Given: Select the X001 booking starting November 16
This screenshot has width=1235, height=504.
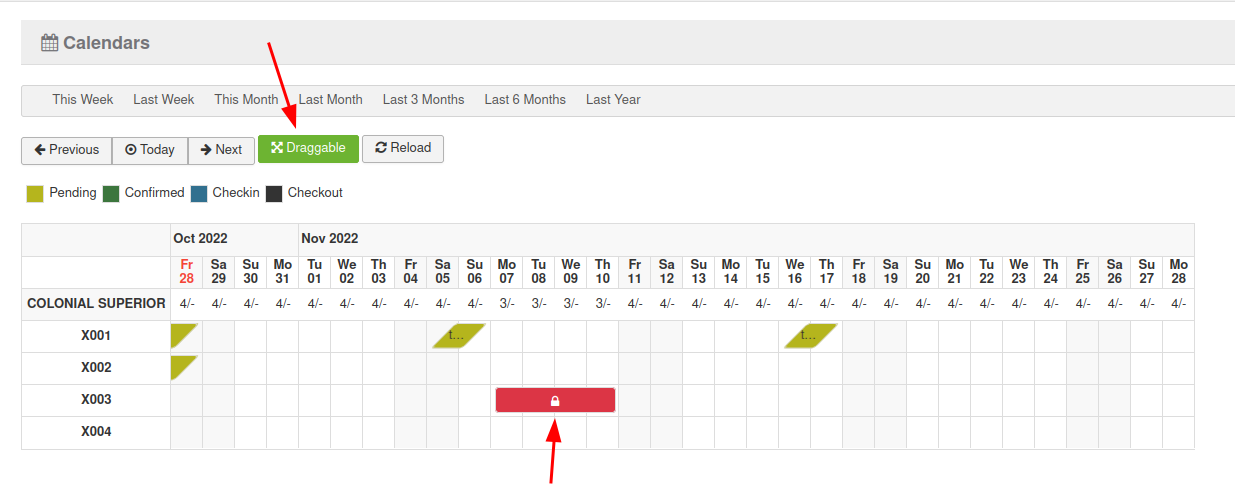Looking at the screenshot, I should coord(810,336).
